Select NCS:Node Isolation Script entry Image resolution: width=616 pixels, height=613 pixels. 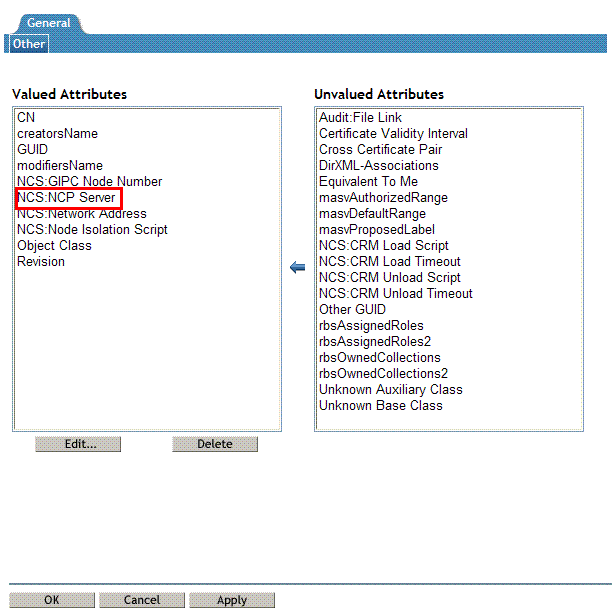click(92, 230)
